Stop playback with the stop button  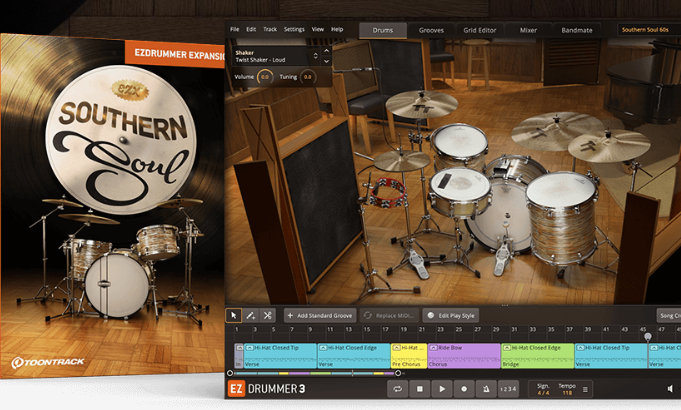click(x=419, y=389)
